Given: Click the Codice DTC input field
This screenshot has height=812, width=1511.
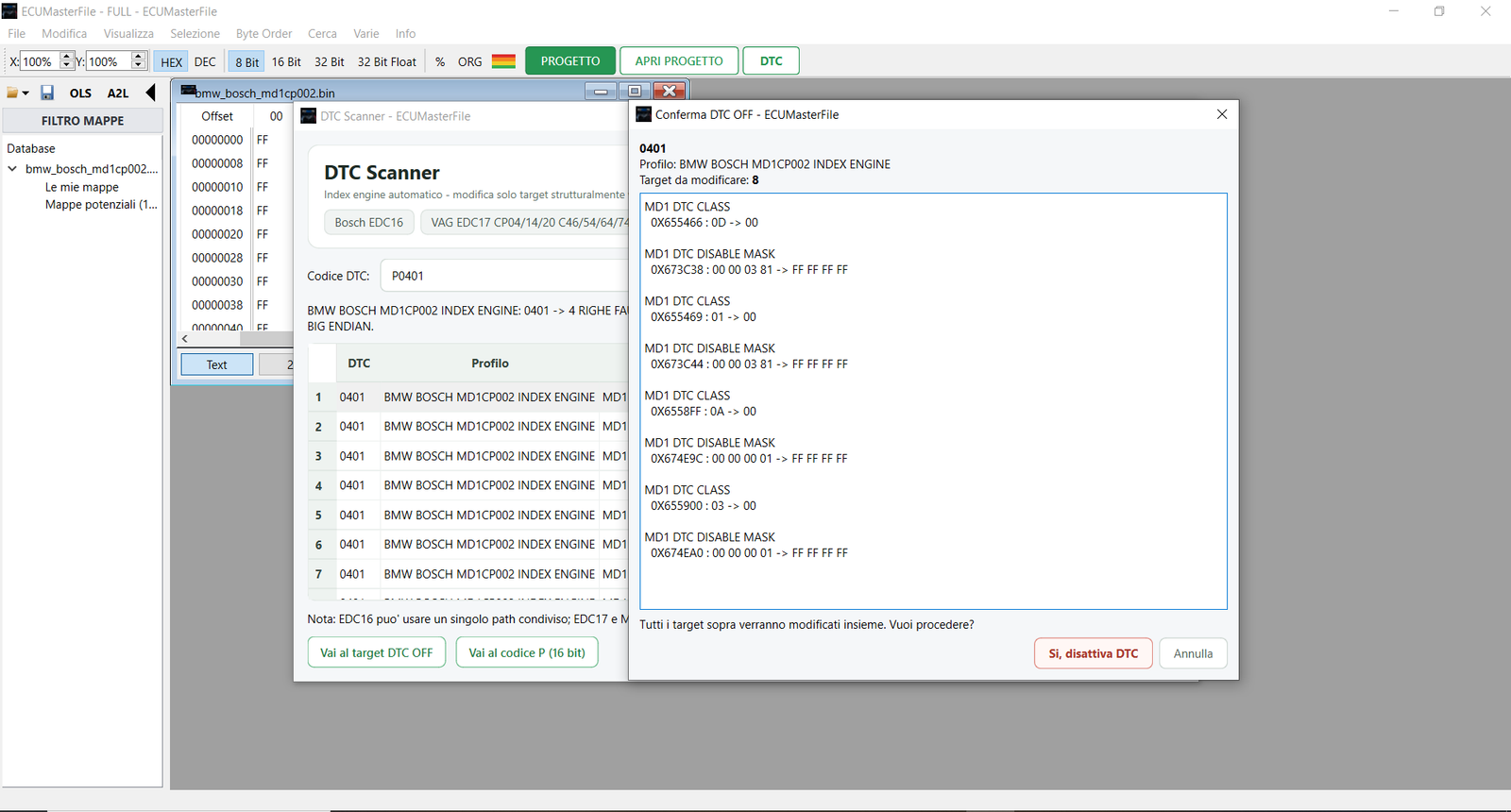Looking at the screenshot, I should 504,276.
